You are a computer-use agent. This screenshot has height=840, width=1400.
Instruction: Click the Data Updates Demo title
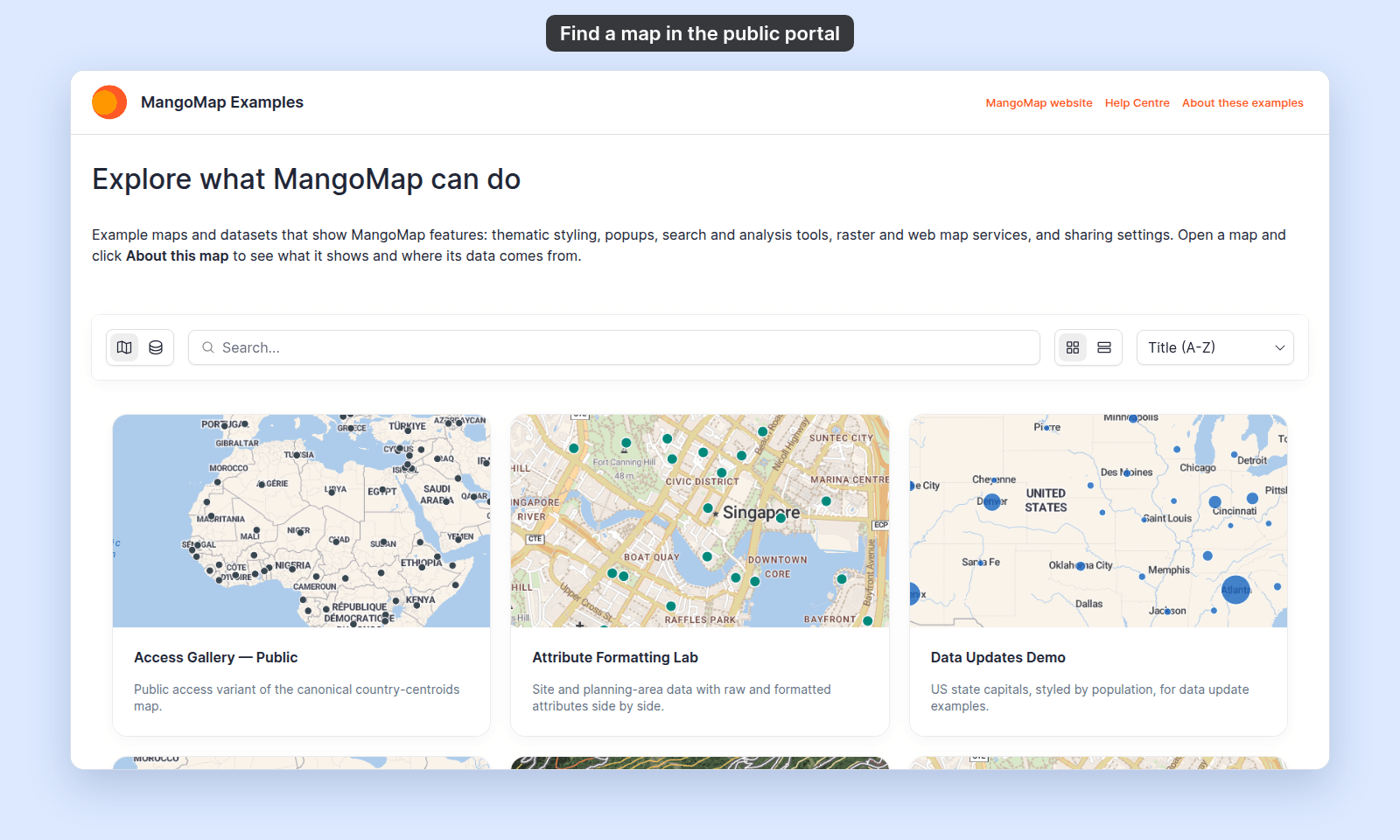[998, 657]
